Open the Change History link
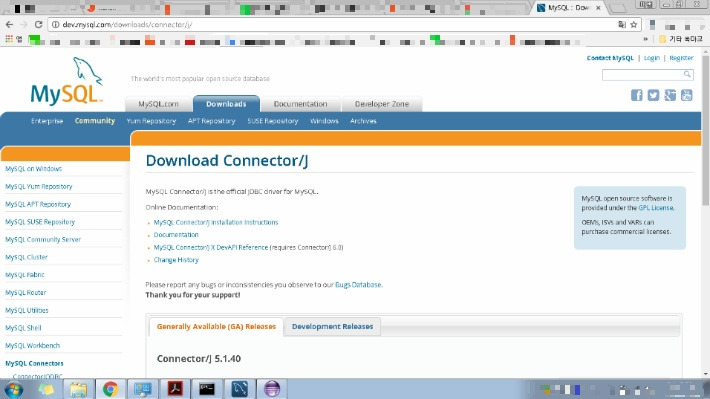Screen dimensions: 710x399 click(176, 260)
